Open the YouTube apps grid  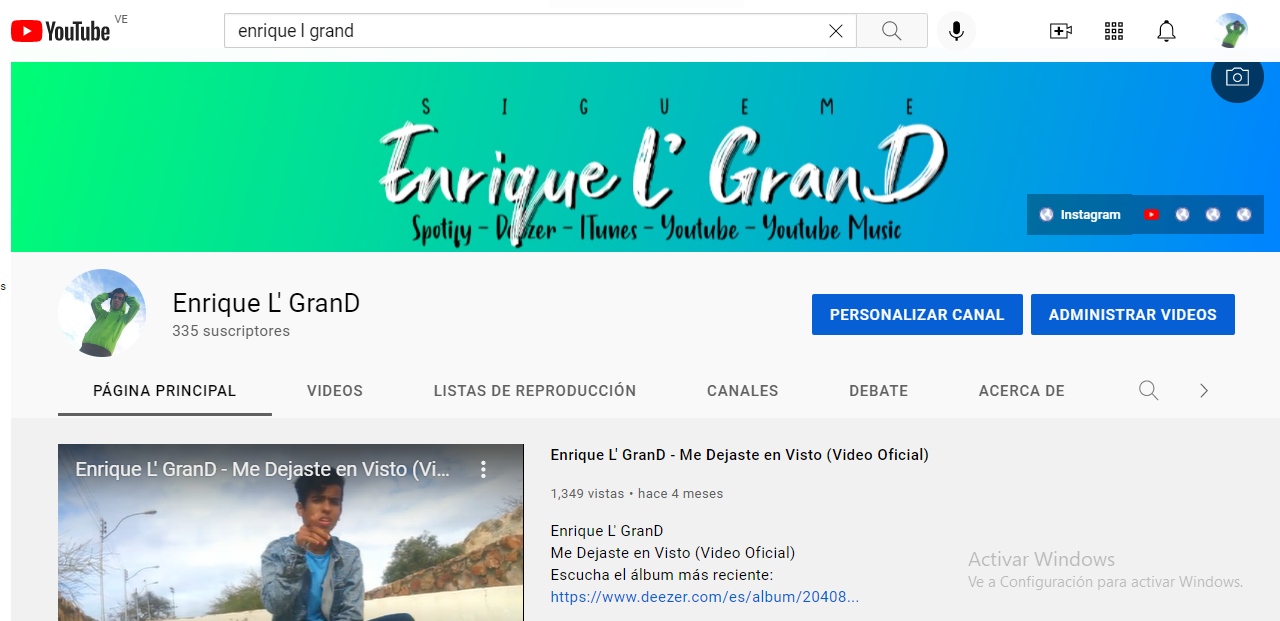1114,31
